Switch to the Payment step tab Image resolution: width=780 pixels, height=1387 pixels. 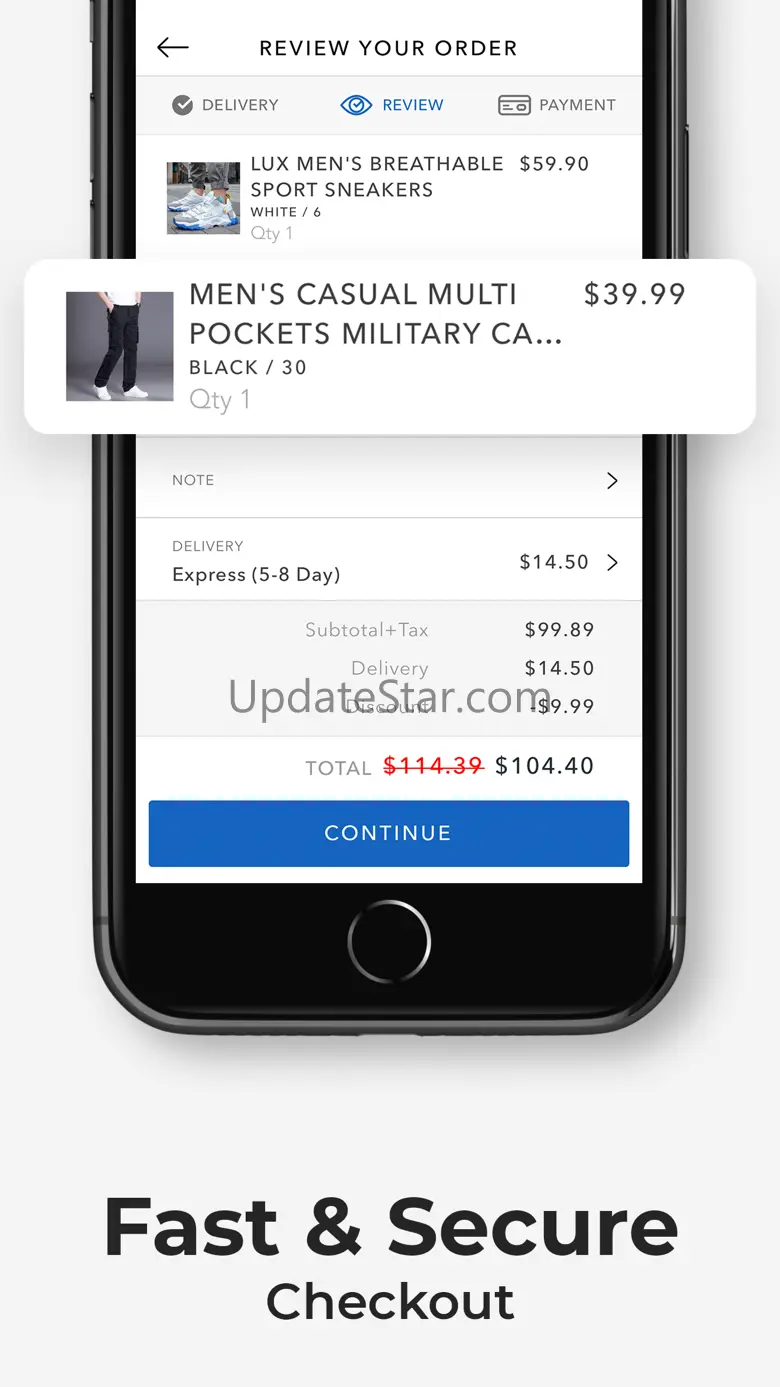pyautogui.click(x=557, y=105)
